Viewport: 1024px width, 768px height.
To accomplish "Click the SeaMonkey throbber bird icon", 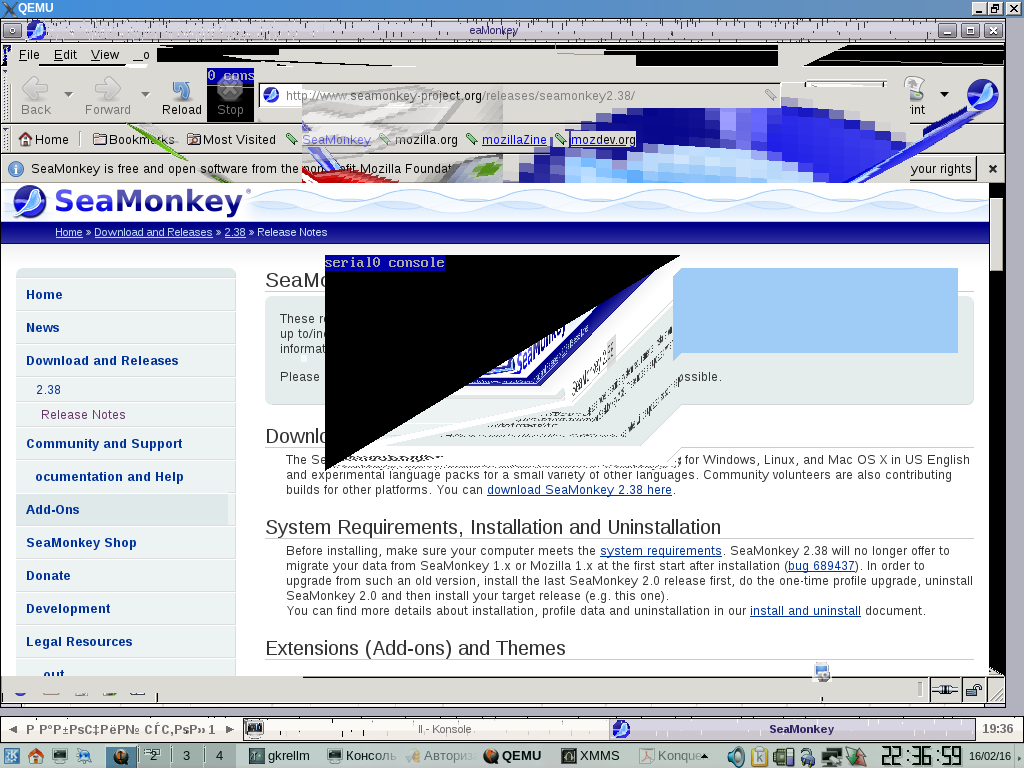I will pyautogui.click(x=982, y=96).
